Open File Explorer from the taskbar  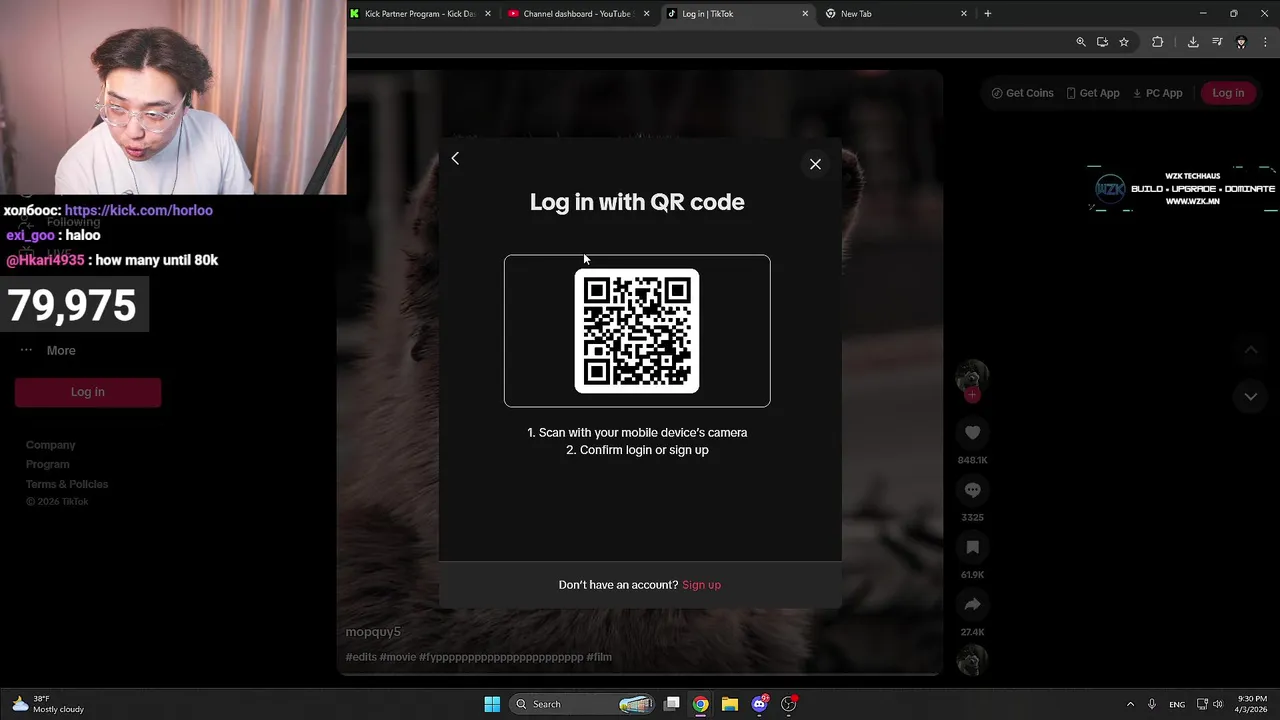(730, 704)
